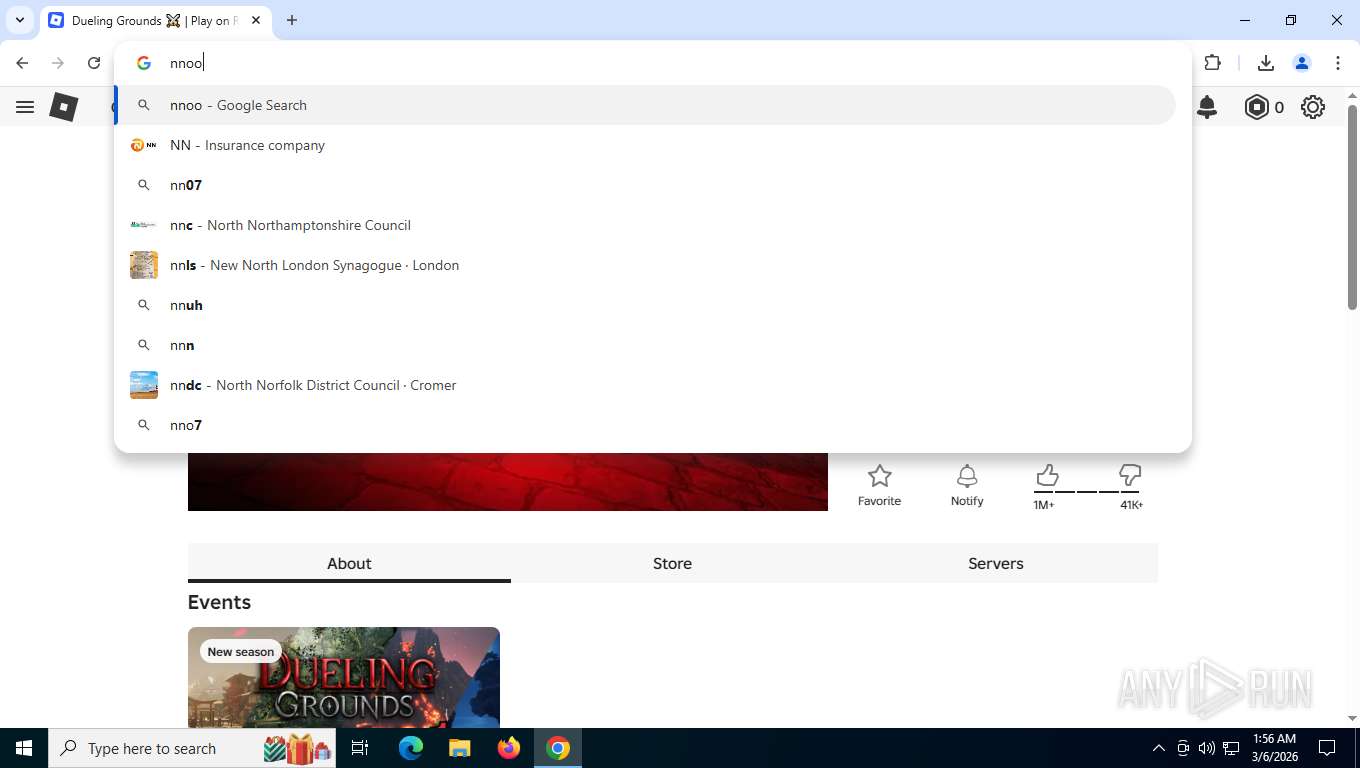Open a new tab with plus button
1360x768 pixels.
[292, 20]
